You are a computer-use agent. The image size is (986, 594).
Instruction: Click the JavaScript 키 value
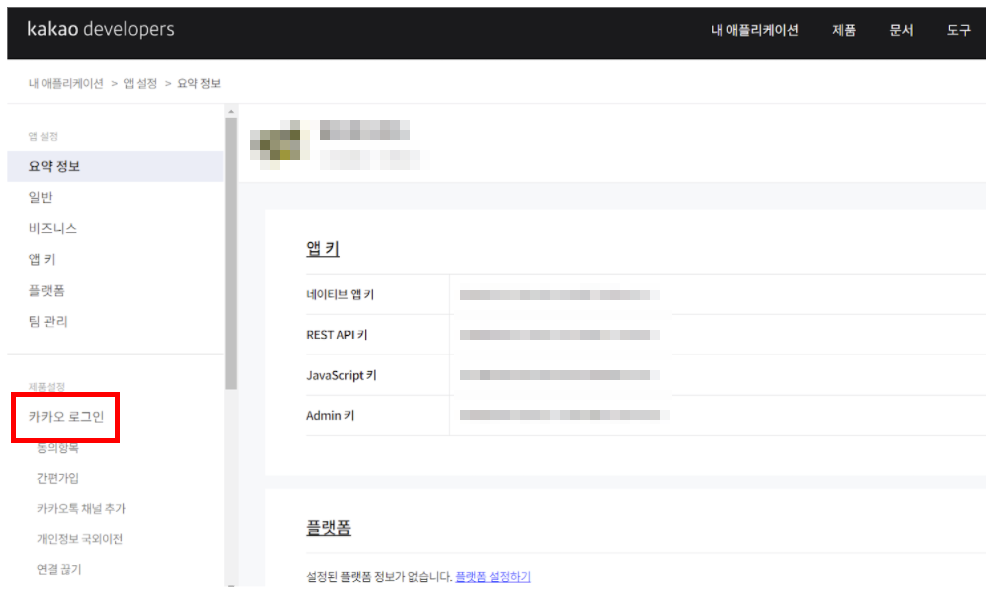pyautogui.click(x=560, y=375)
